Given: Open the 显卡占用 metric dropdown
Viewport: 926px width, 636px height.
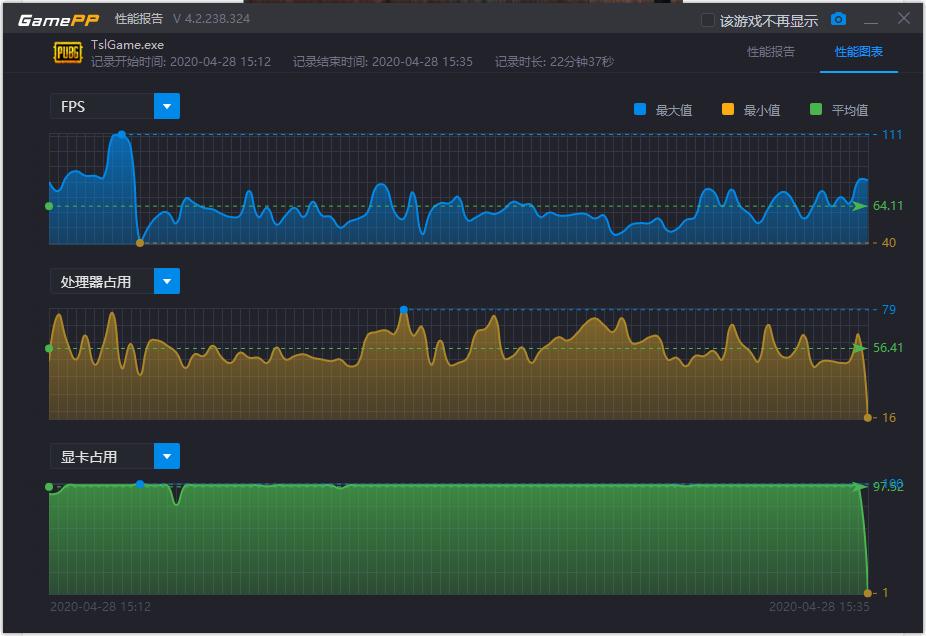Looking at the screenshot, I should (x=167, y=456).
